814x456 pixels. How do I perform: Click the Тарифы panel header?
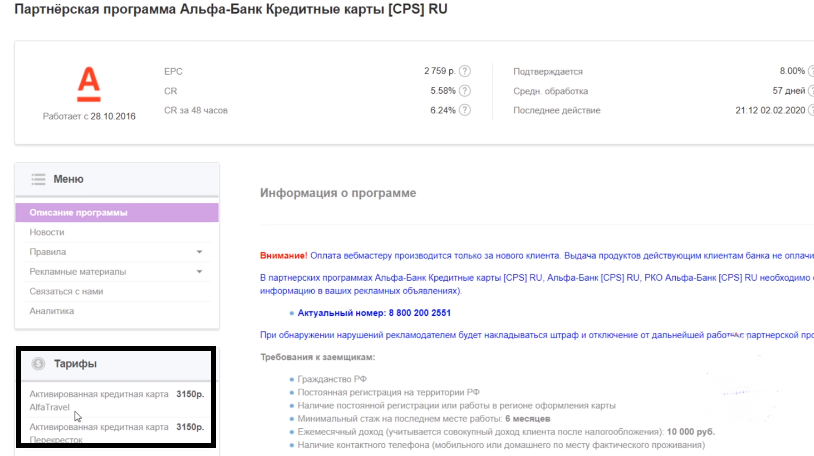point(116,364)
